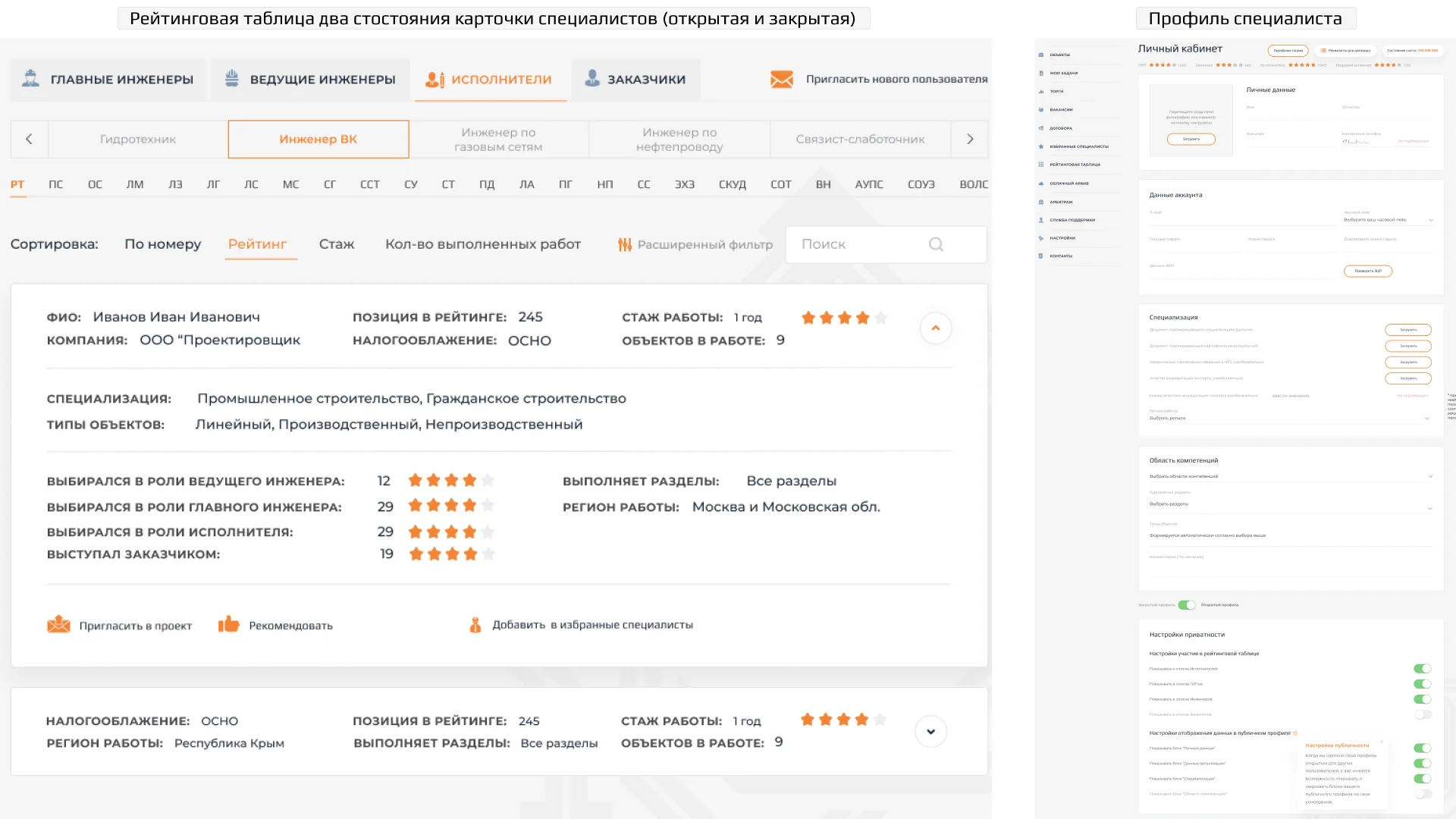This screenshot has height=819, width=1456.
Task: Sort results by Стаж
Action: [336, 244]
